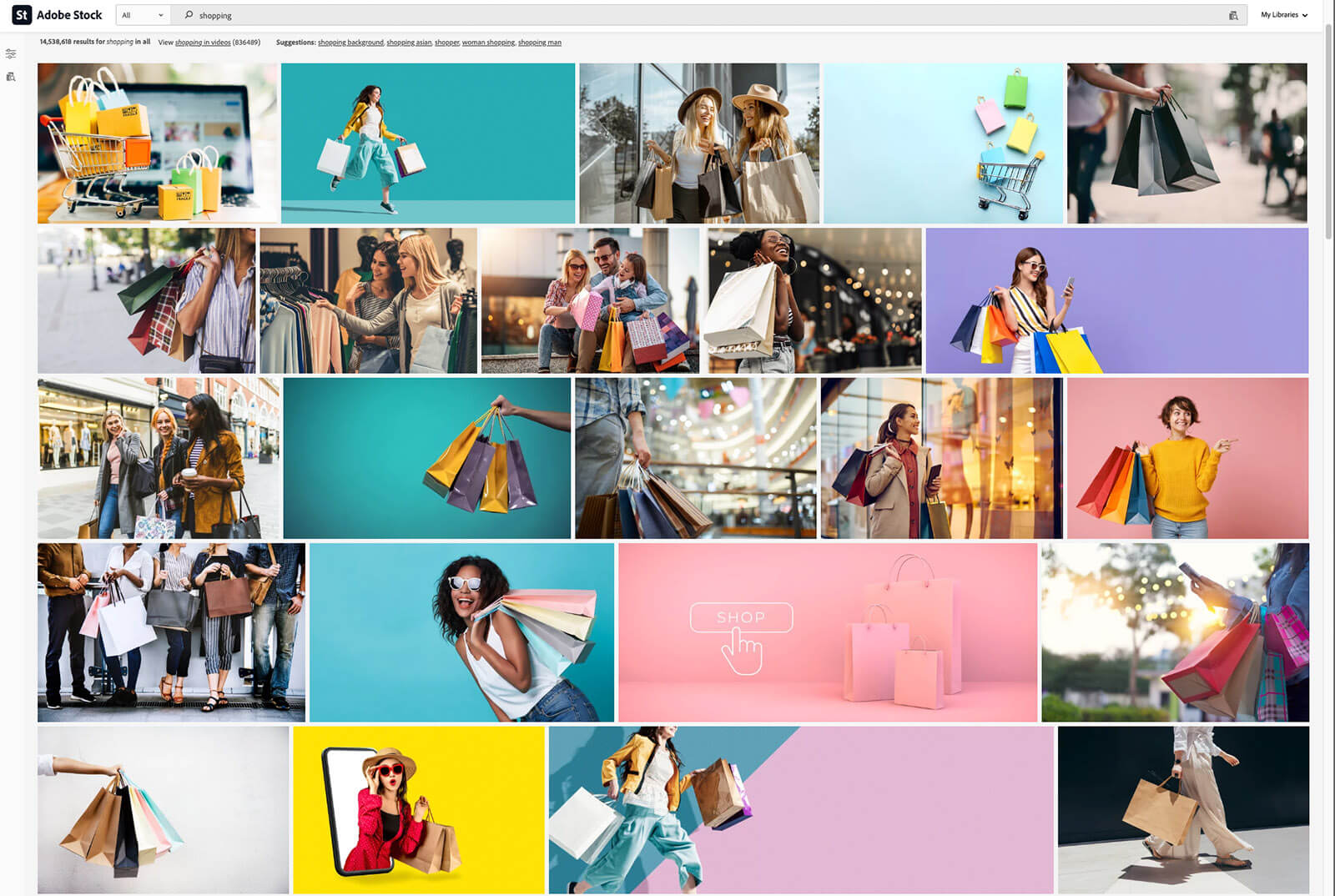Expand the All asset type dropdown
The width and height of the screenshot is (1335, 896).
point(143,15)
